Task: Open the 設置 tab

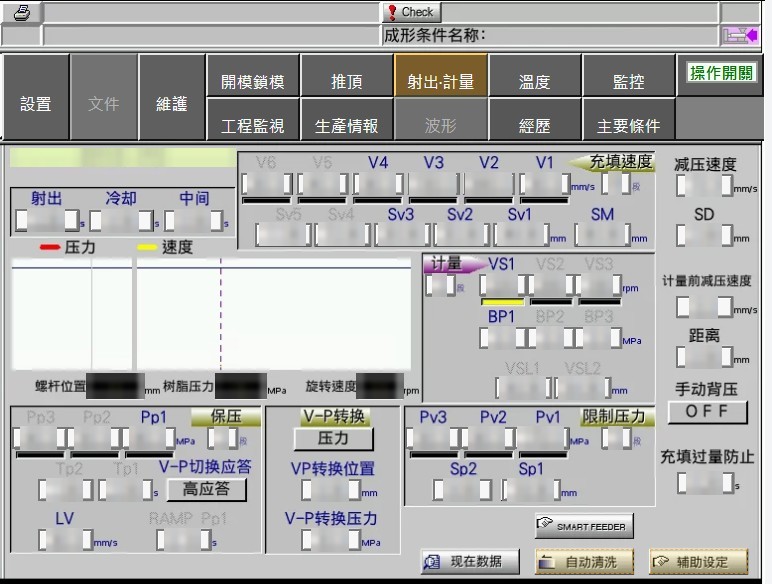Action: click(35, 97)
